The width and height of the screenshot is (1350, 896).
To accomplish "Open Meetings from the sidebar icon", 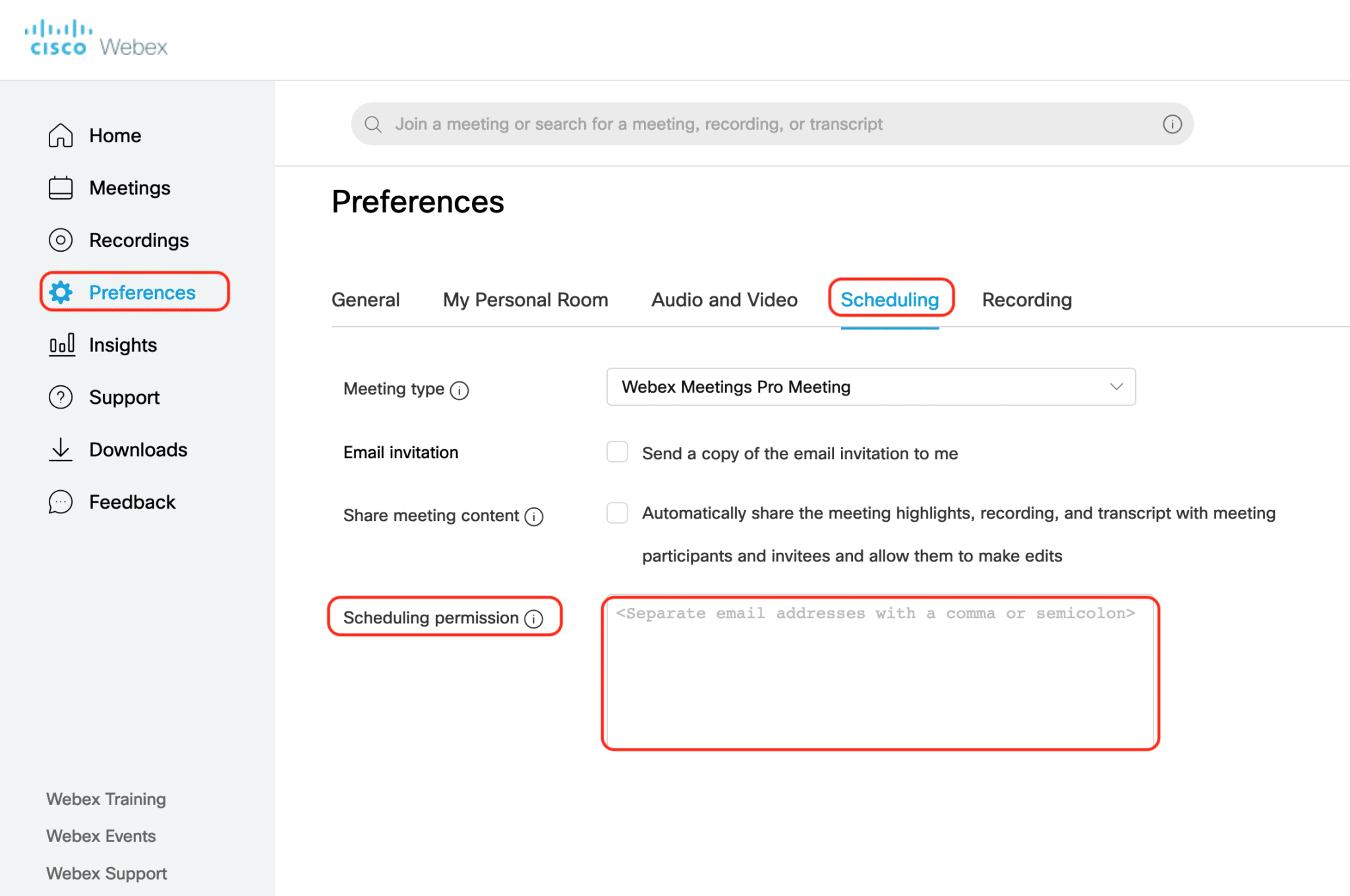I will pyautogui.click(x=60, y=187).
